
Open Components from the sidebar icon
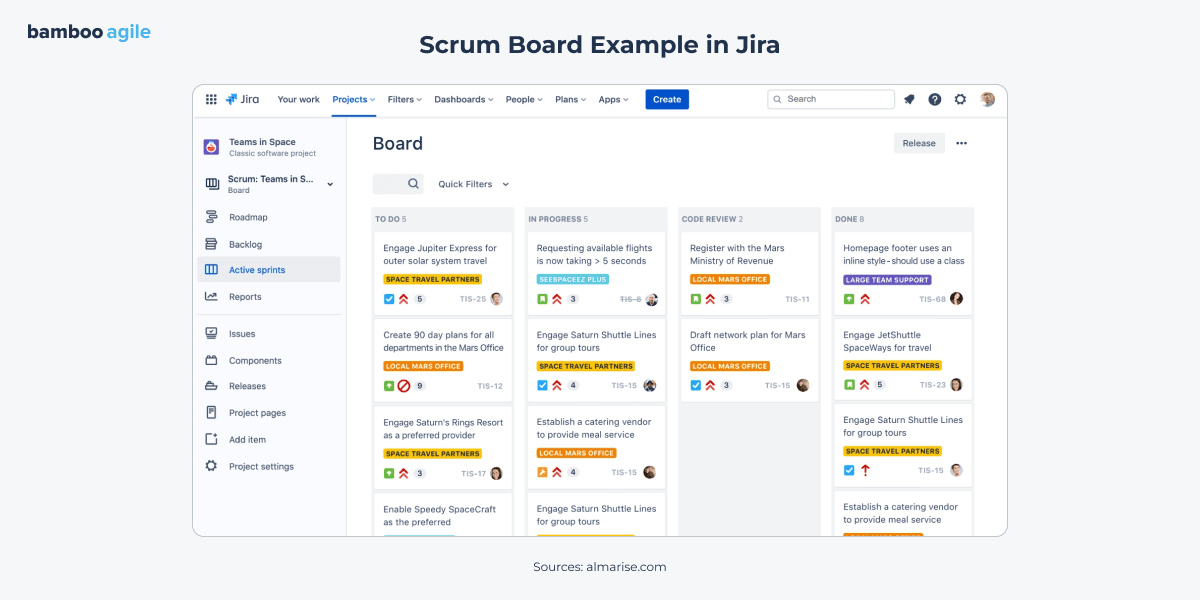[x=212, y=360]
